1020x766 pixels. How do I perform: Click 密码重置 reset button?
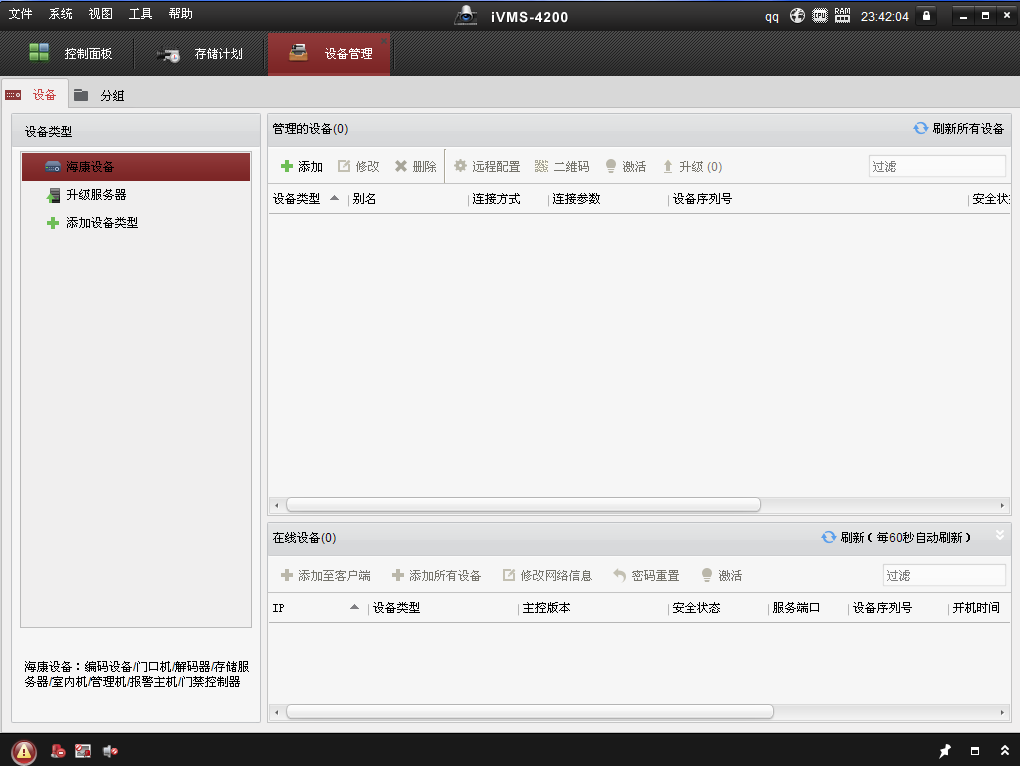pos(647,575)
